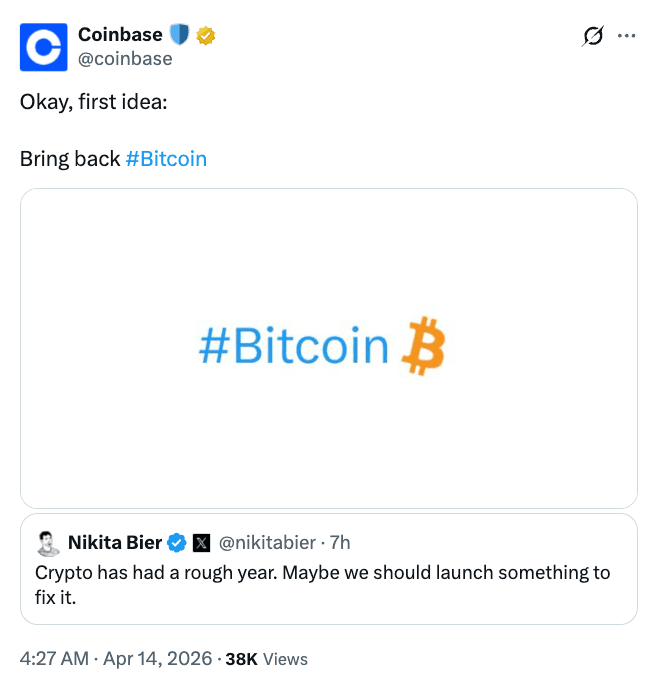This screenshot has height=687, width=657.
Task: Click the 4:27 AM Apr 14, 2026 timestamp
Action: 115,659
